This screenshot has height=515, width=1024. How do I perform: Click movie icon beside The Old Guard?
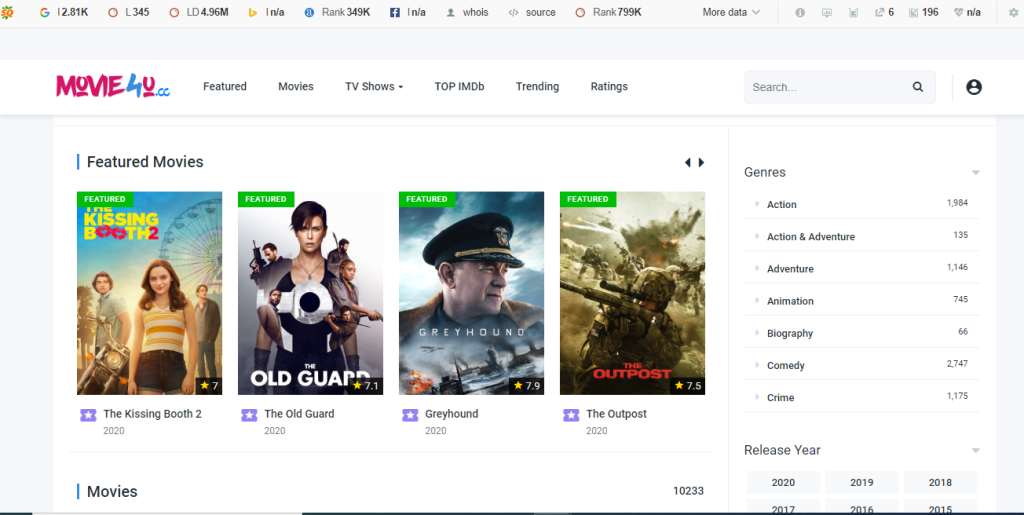click(249, 414)
